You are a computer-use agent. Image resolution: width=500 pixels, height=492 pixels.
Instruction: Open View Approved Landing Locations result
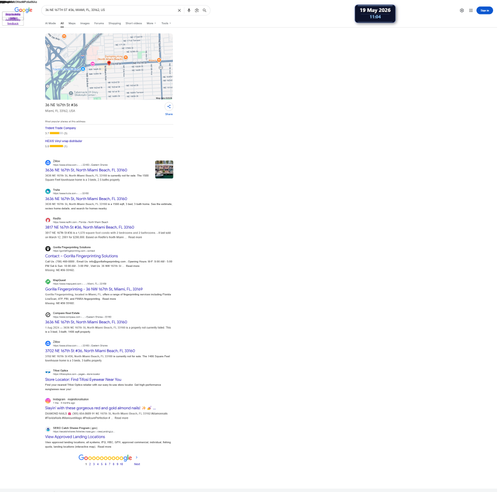click(x=75, y=437)
